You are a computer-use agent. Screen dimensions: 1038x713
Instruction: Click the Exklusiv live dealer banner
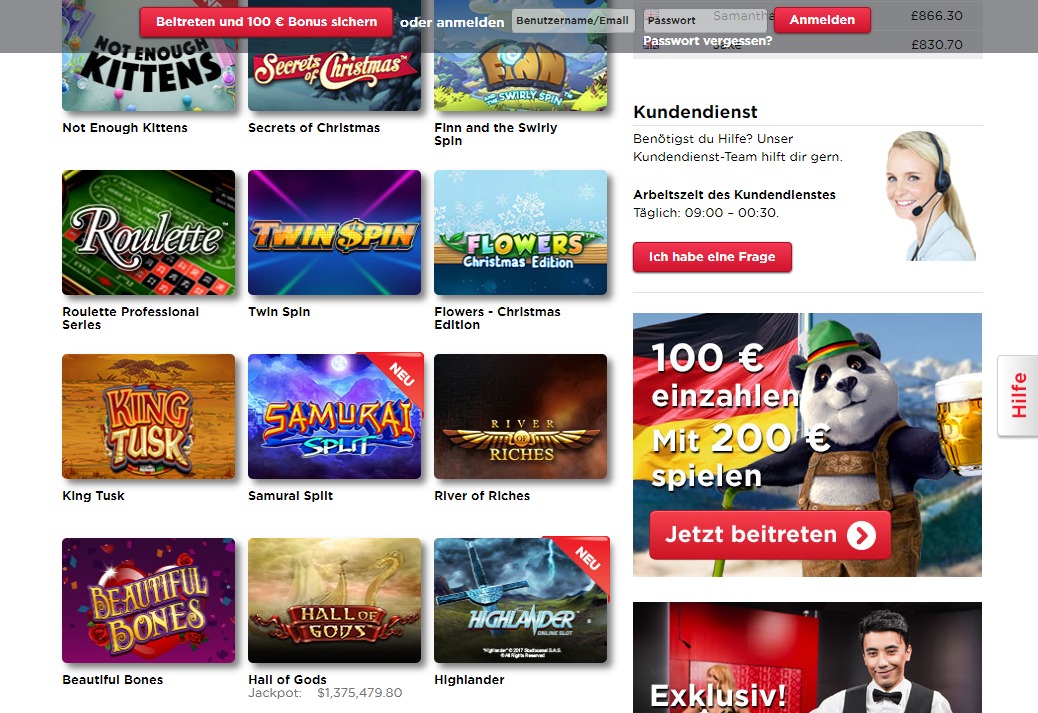[807, 657]
